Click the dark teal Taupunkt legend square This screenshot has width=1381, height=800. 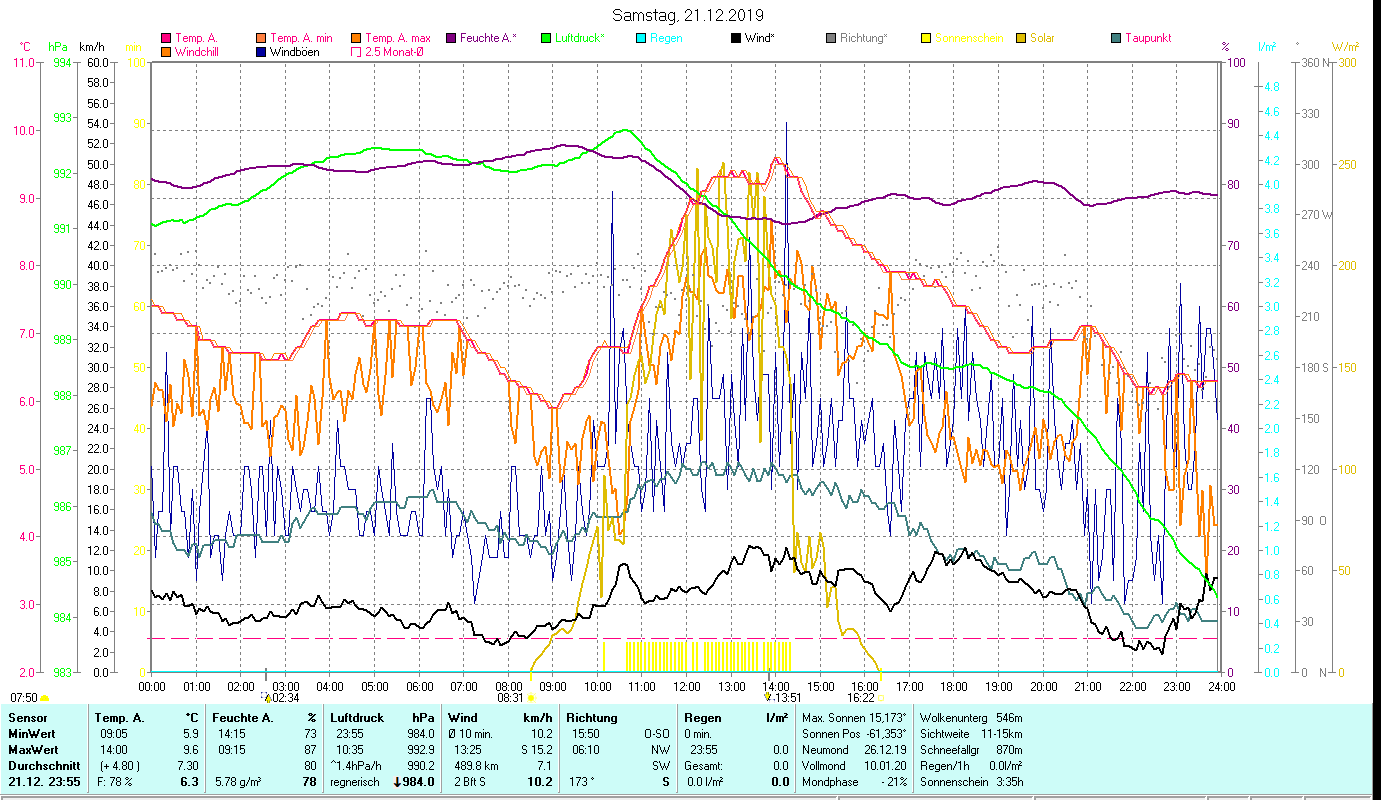tap(1116, 39)
